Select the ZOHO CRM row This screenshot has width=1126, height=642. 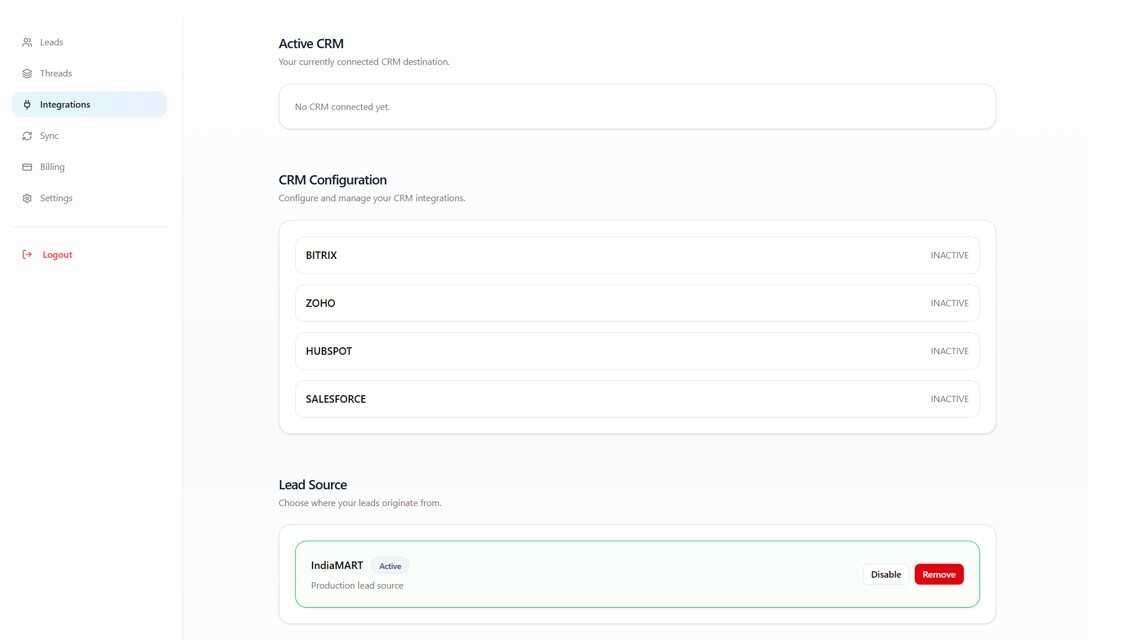[637, 304]
